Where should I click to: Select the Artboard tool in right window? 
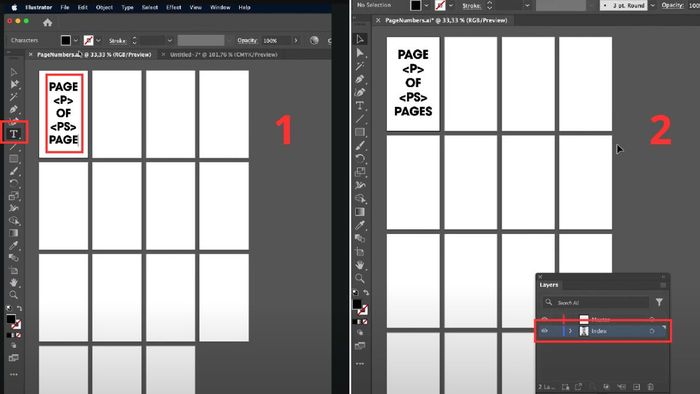pyautogui.click(x=360, y=252)
